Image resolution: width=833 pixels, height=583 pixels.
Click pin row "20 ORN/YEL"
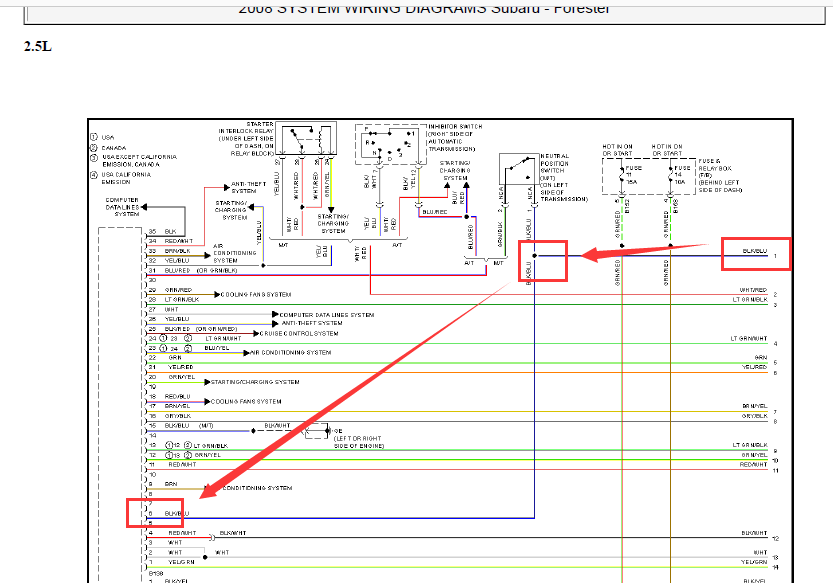tap(172, 377)
